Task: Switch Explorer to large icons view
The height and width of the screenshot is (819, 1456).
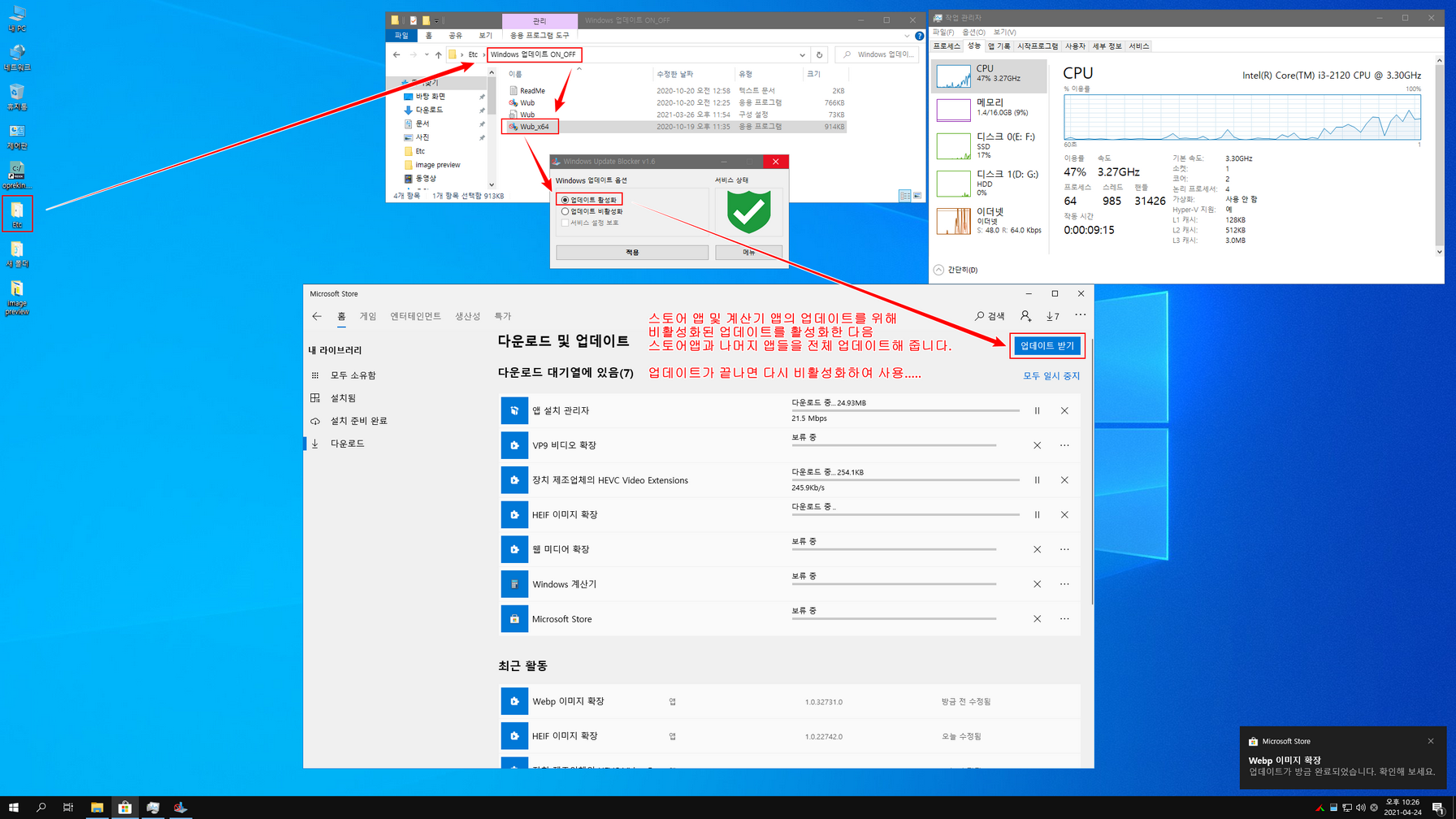Action: coord(916,196)
